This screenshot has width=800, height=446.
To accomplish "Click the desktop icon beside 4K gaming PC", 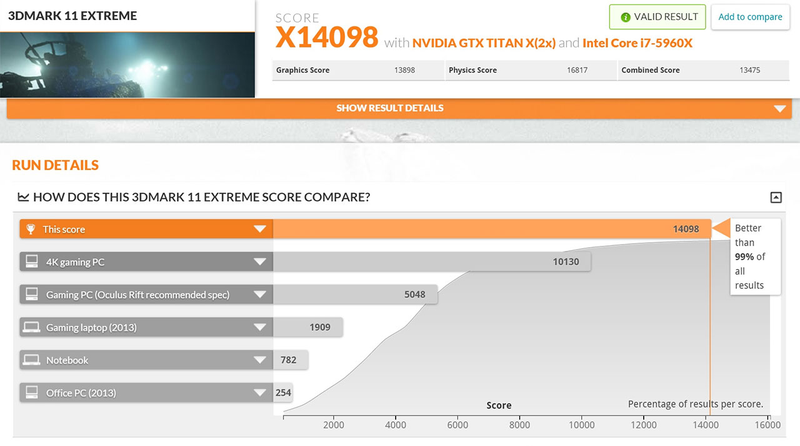I will tap(32, 262).
